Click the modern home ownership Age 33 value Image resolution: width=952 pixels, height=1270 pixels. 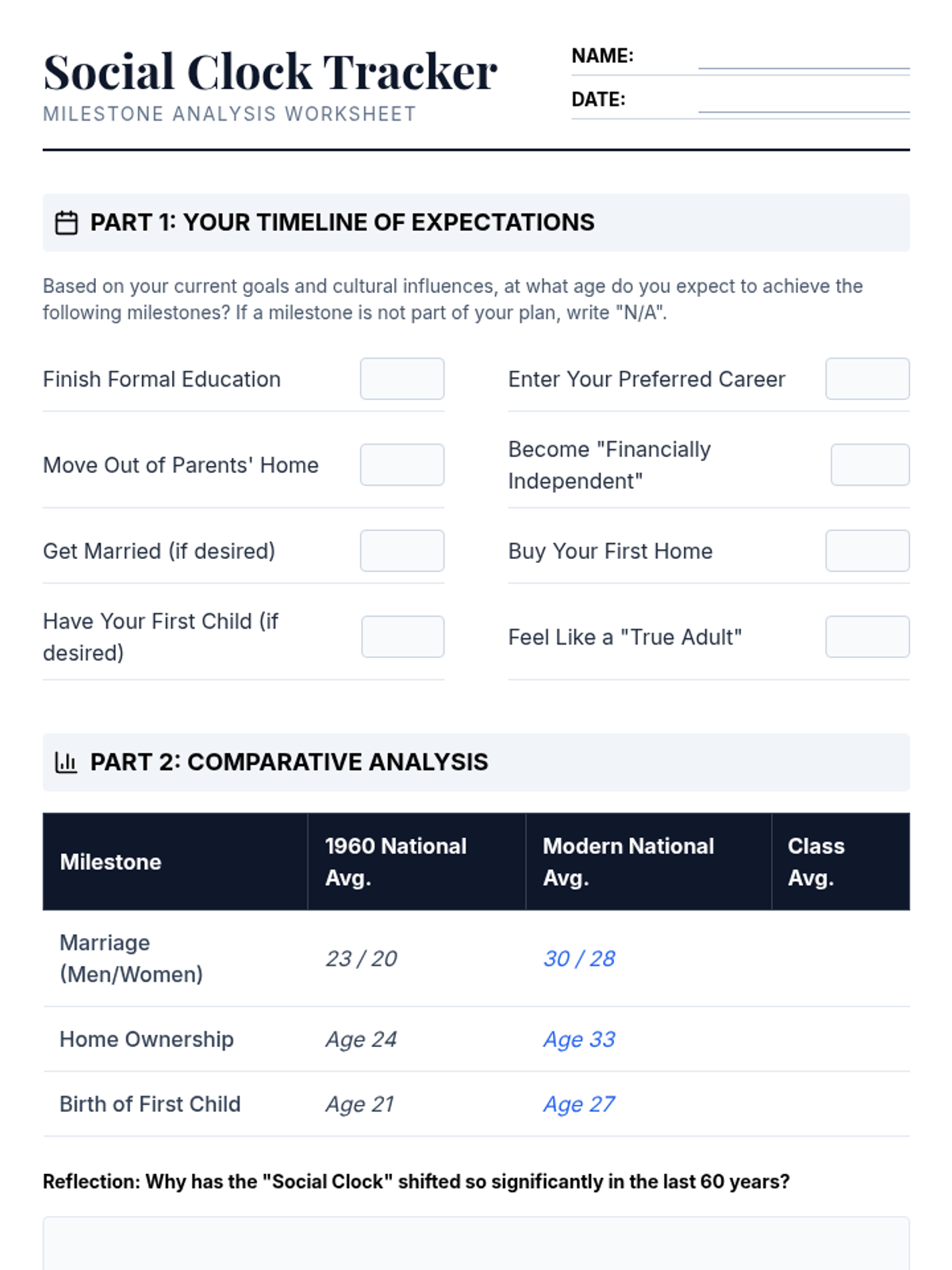579,1040
